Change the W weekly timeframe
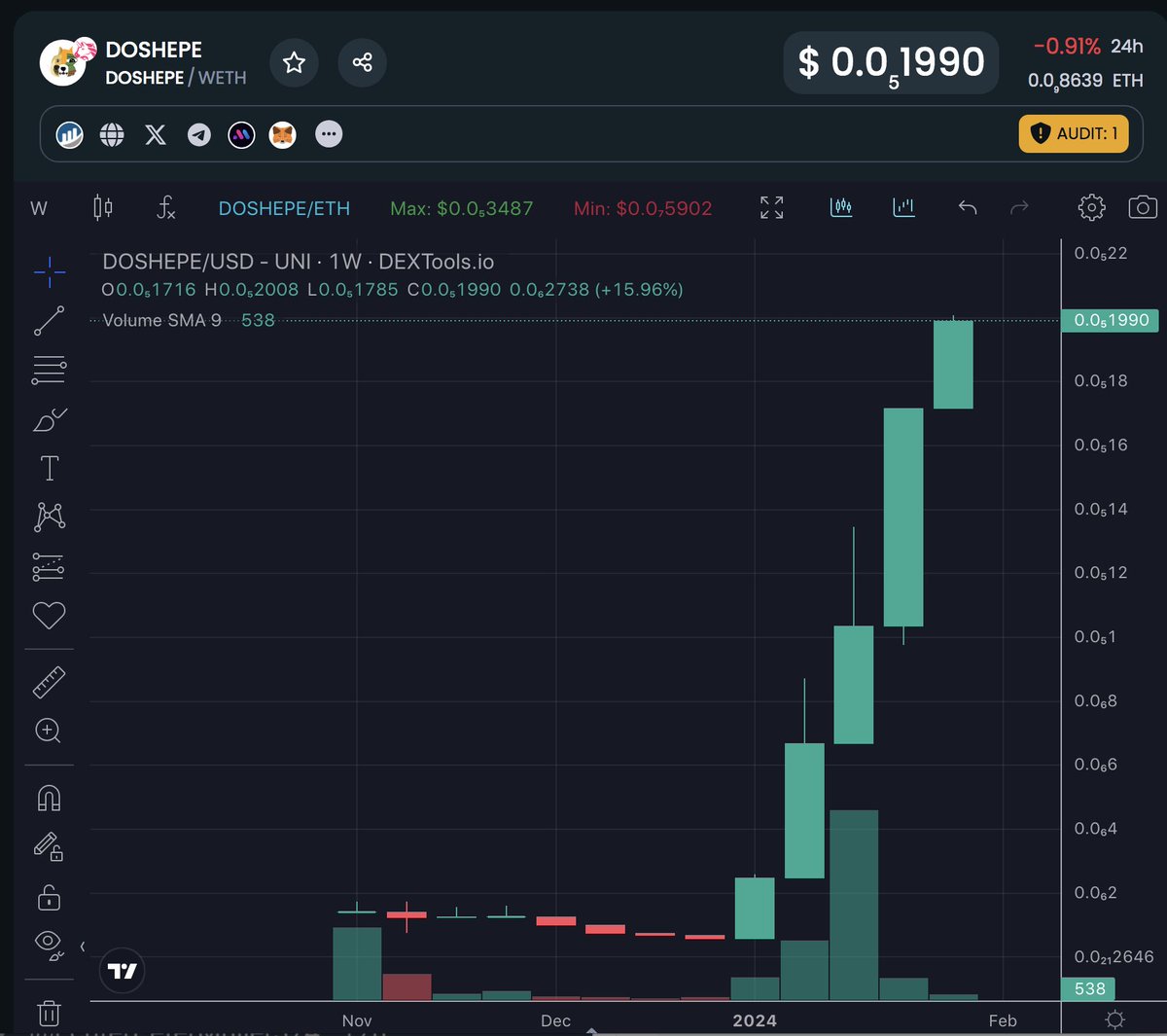Viewport: 1167px width, 1036px height. (x=39, y=208)
